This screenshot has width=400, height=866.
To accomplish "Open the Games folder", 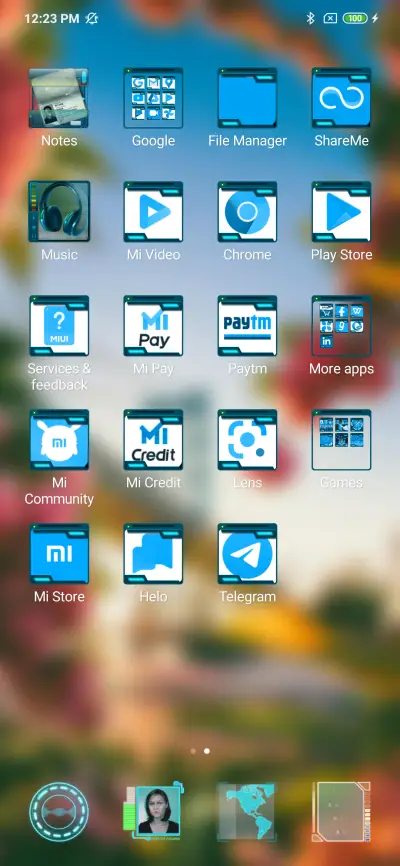I will [341, 440].
